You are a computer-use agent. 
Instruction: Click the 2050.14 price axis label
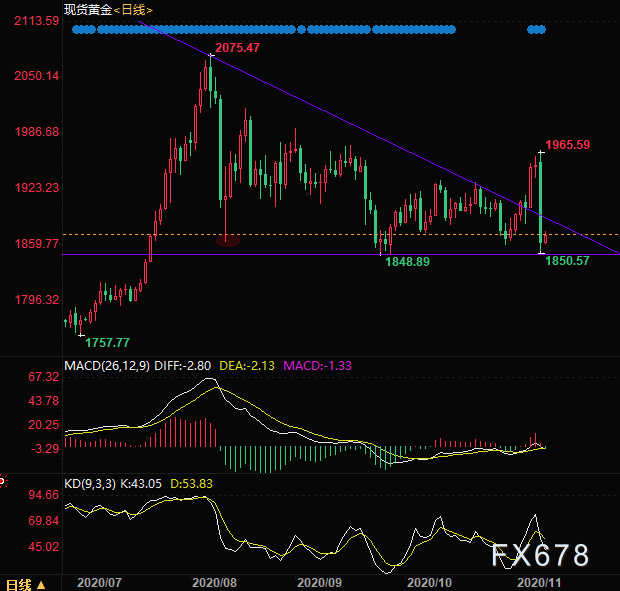pos(36,76)
